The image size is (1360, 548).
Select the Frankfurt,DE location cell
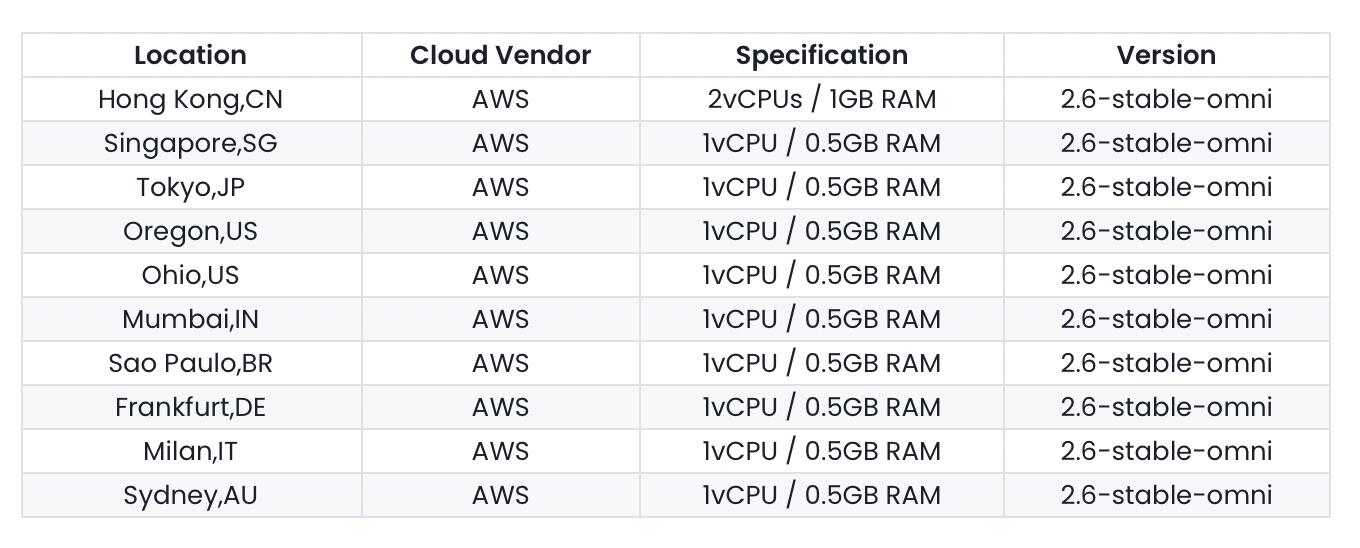click(190, 407)
